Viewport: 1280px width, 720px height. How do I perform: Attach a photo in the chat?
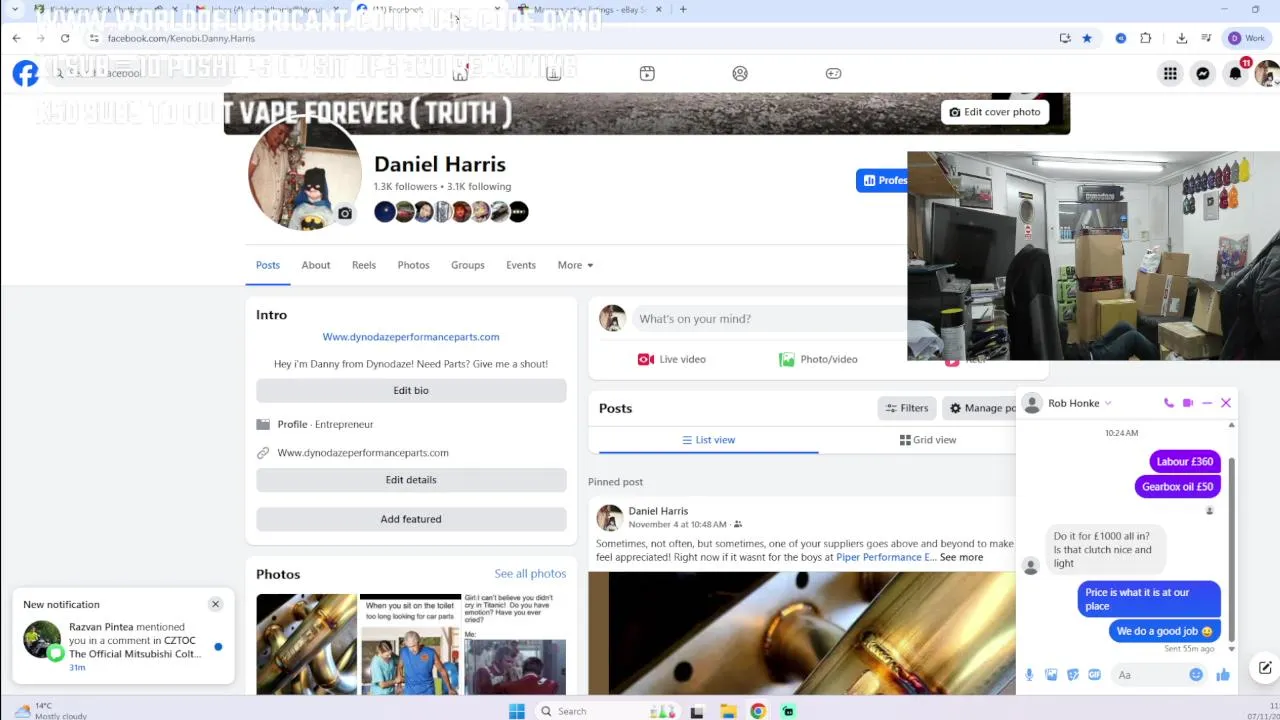(x=1051, y=675)
